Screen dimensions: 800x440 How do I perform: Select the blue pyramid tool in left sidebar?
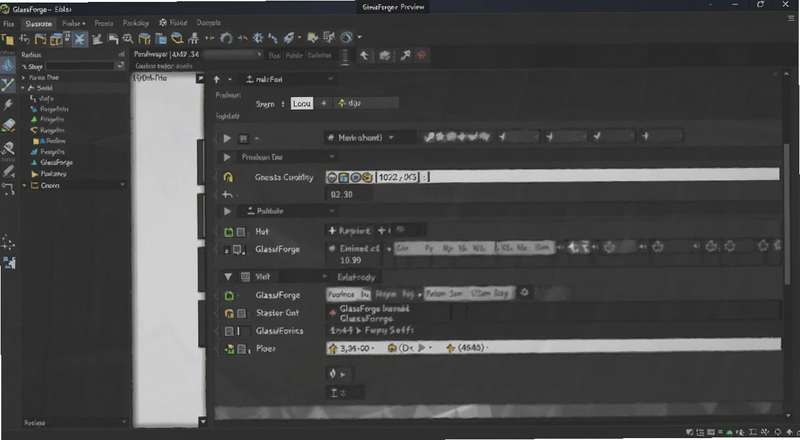8,65
